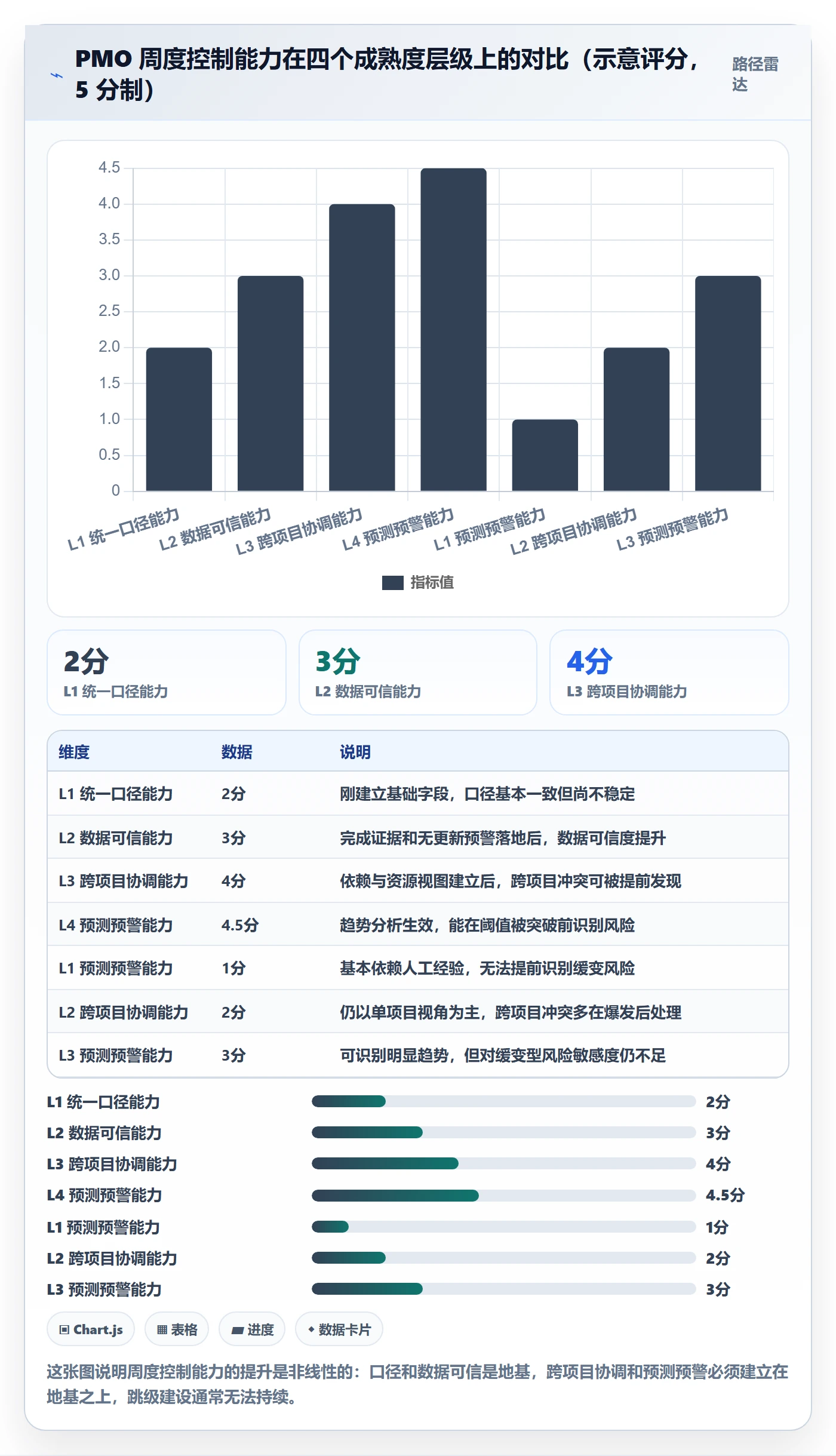The image size is (836, 1456).
Task: Click the L1 预测预警能力 progress bar
Action: coord(503,1227)
